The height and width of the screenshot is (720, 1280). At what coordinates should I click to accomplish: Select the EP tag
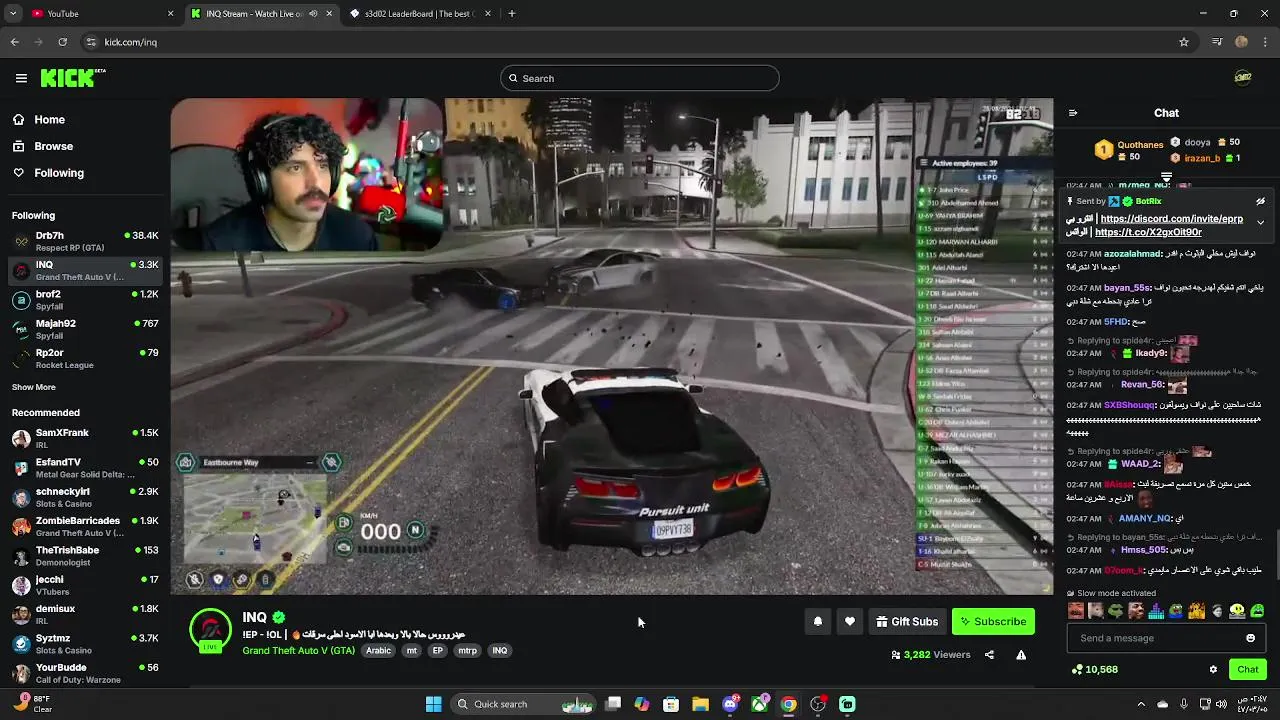tap(437, 651)
